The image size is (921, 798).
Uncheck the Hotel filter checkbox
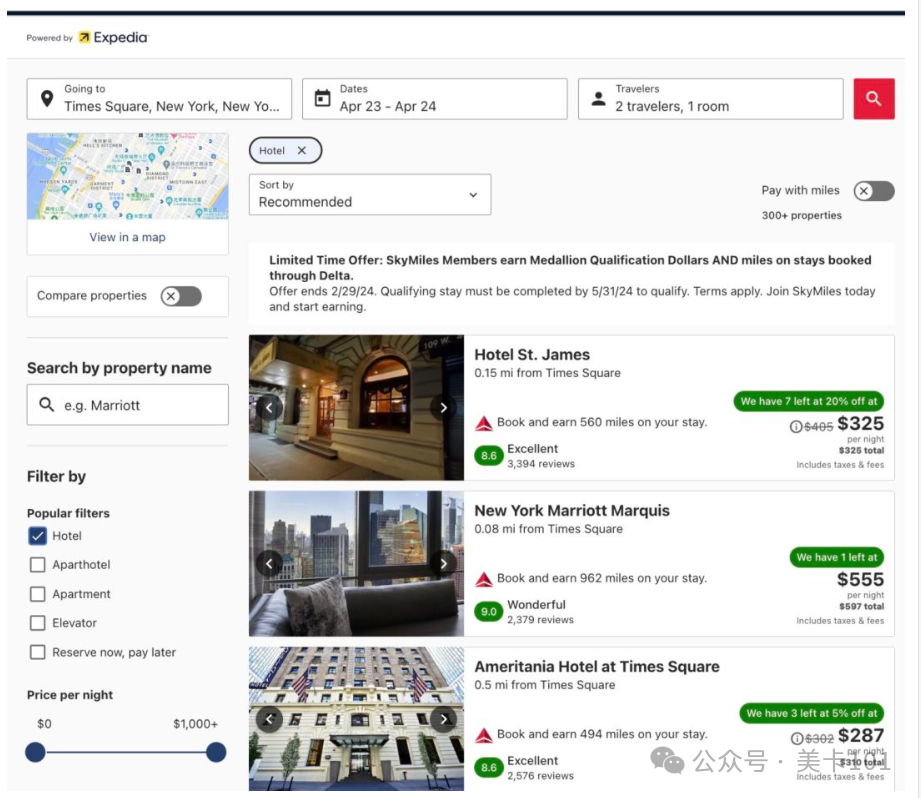pyautogui.click(x=38, y=536)
